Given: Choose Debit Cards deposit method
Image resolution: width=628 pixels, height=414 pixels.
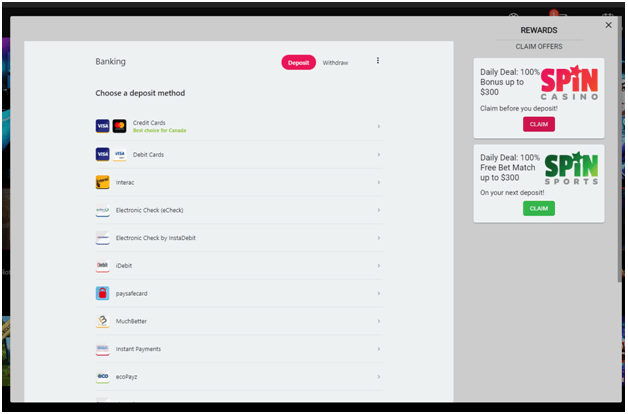Looking at the screenshot, I should [239, 155].
